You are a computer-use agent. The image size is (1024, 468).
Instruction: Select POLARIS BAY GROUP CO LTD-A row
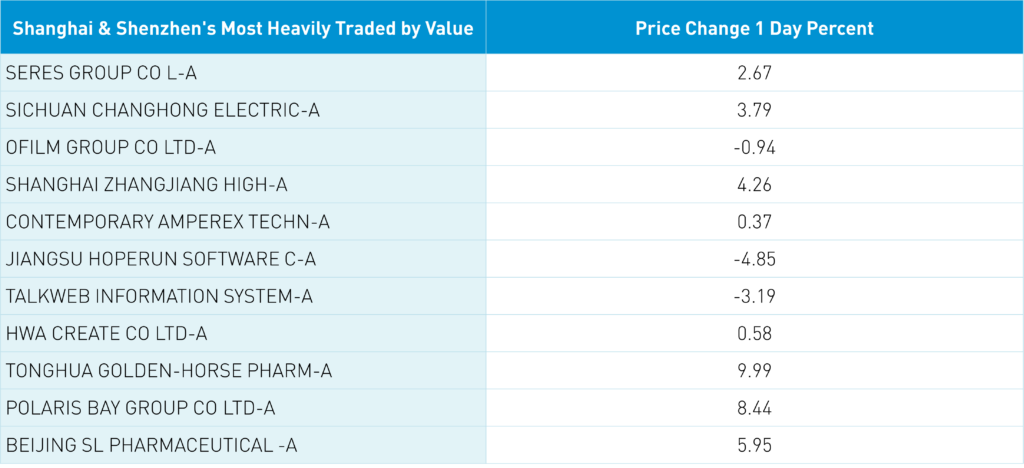[x=140, y=408]
